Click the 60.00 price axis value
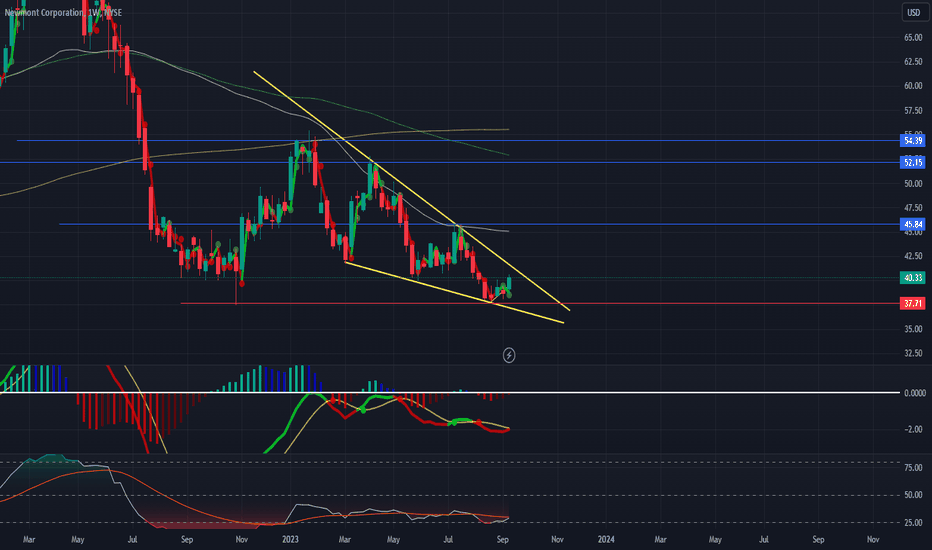This screenshot has width=932, height=550. click(913, 86)
